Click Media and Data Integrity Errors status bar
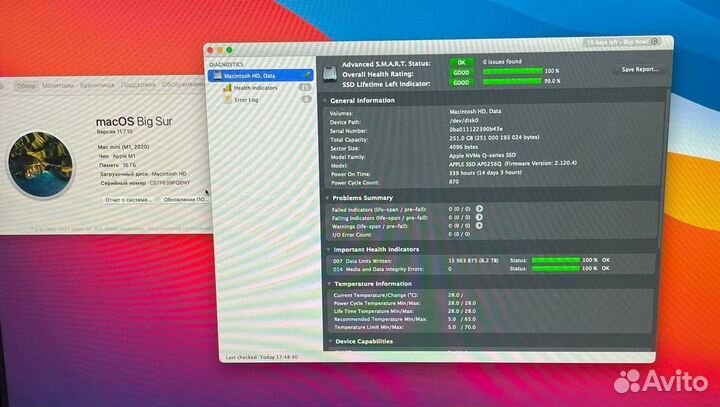The height and width of the screenshot is (407, 720). [x=556, y=268]
